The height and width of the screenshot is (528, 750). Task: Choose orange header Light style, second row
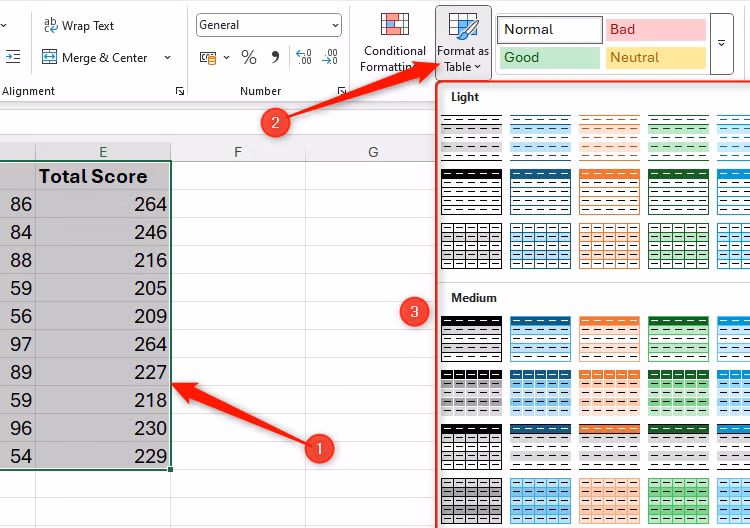click(609, 192)
